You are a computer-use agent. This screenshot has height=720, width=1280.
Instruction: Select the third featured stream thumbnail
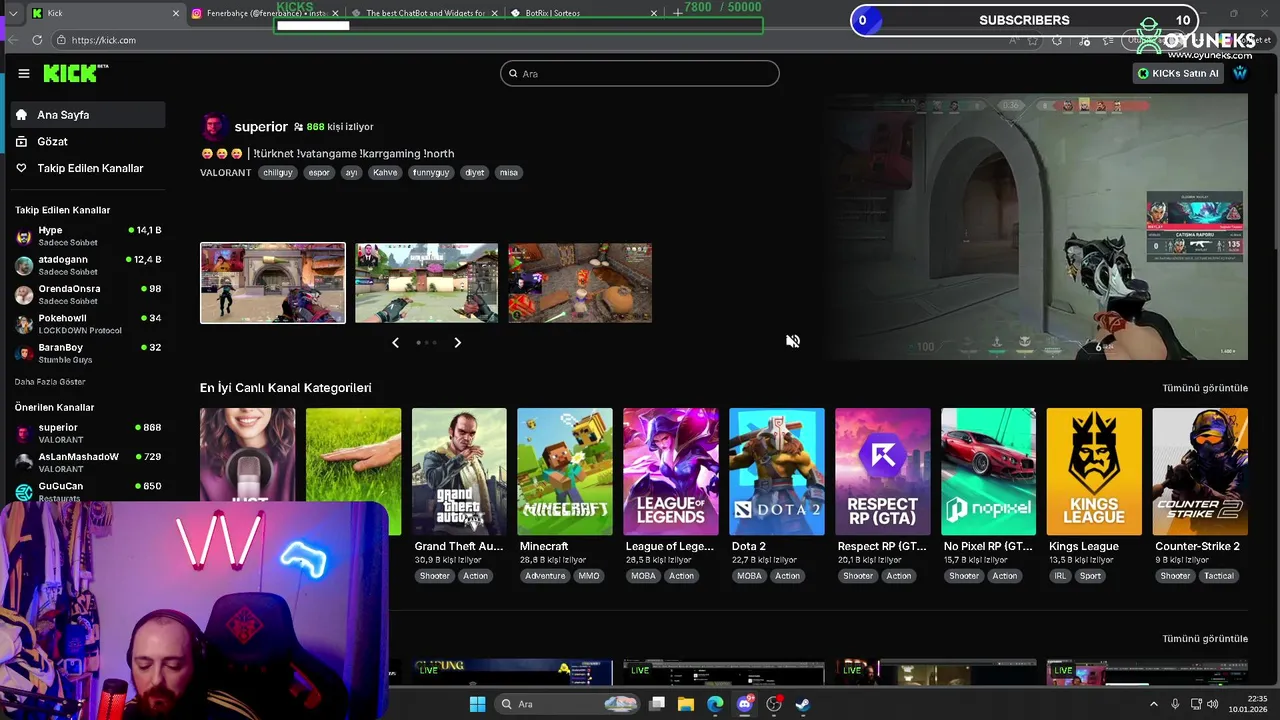(580, 283)
